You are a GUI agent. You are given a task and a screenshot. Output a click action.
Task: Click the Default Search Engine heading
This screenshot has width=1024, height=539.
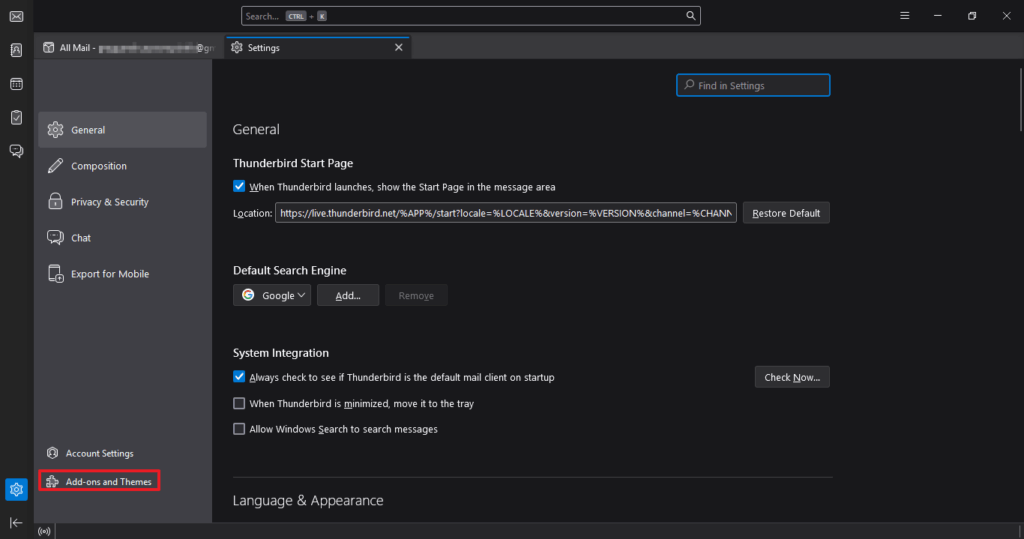(x=290, y=270)
